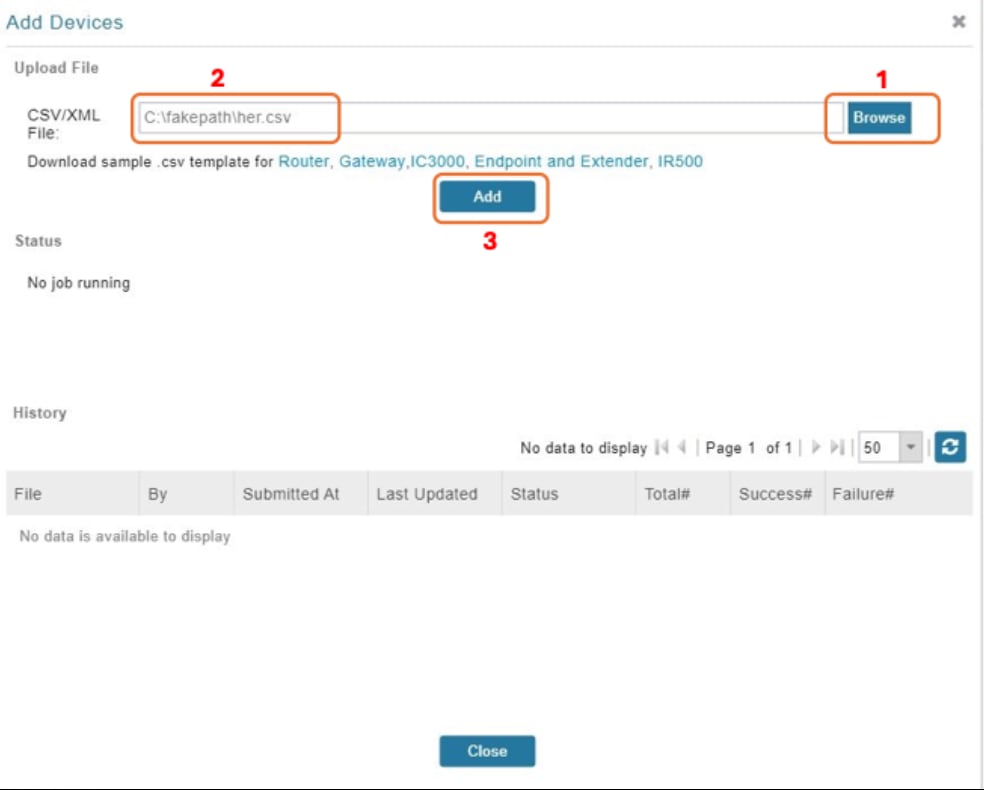Sort by the Submitted At column header
Screen dimensions: 984x790
[301, 494]
